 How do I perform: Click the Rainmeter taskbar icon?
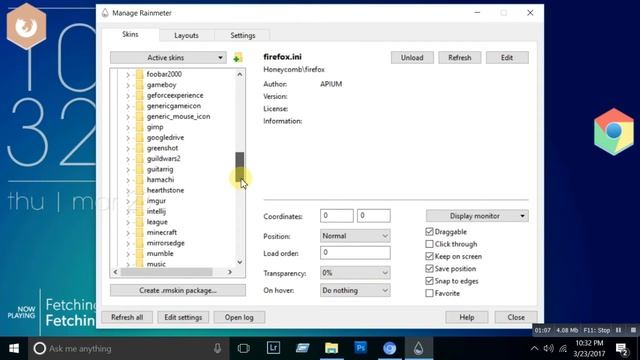[418, 348]
